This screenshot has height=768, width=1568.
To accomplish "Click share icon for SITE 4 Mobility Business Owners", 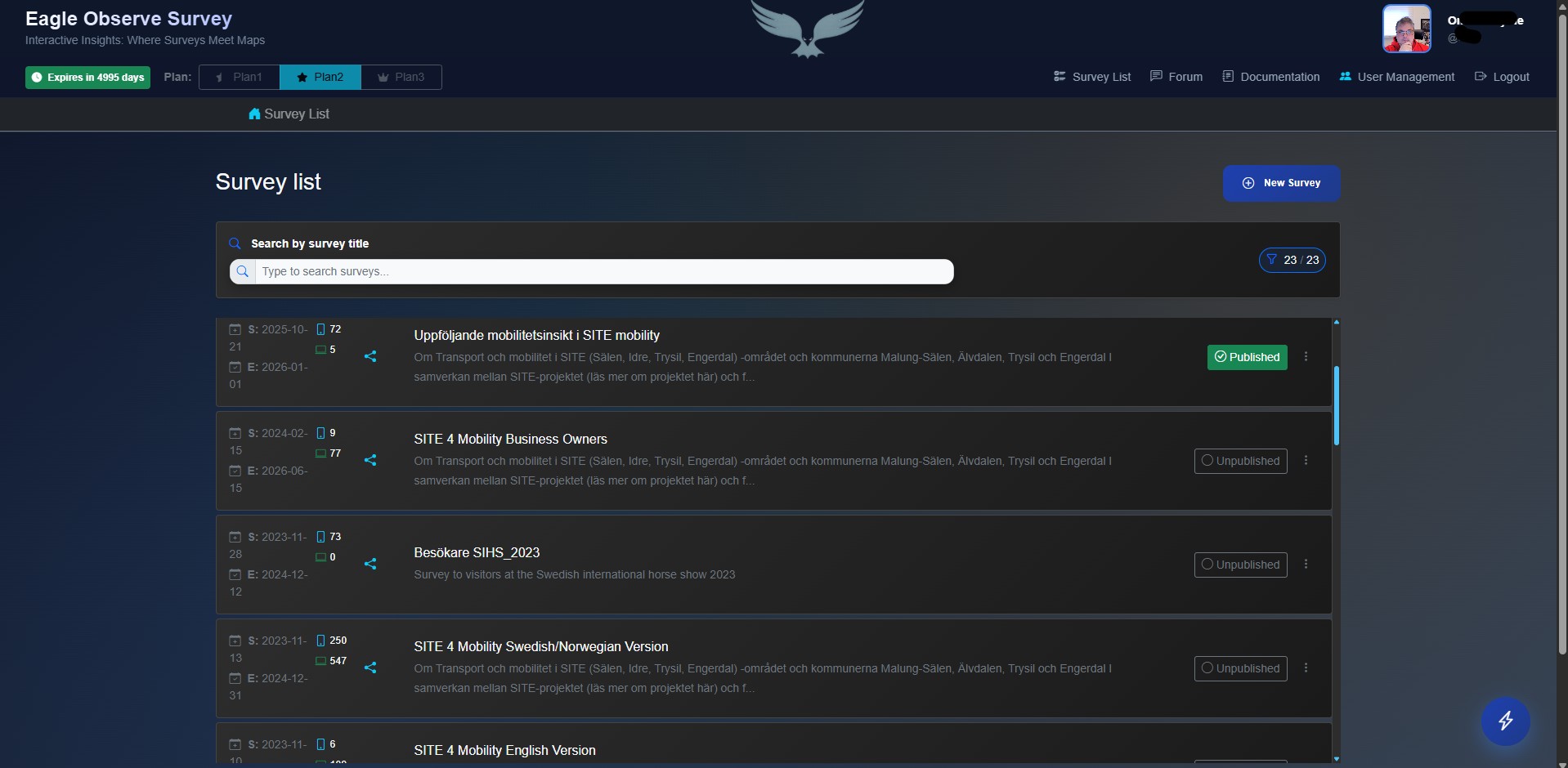I will (x=370, y=460).
